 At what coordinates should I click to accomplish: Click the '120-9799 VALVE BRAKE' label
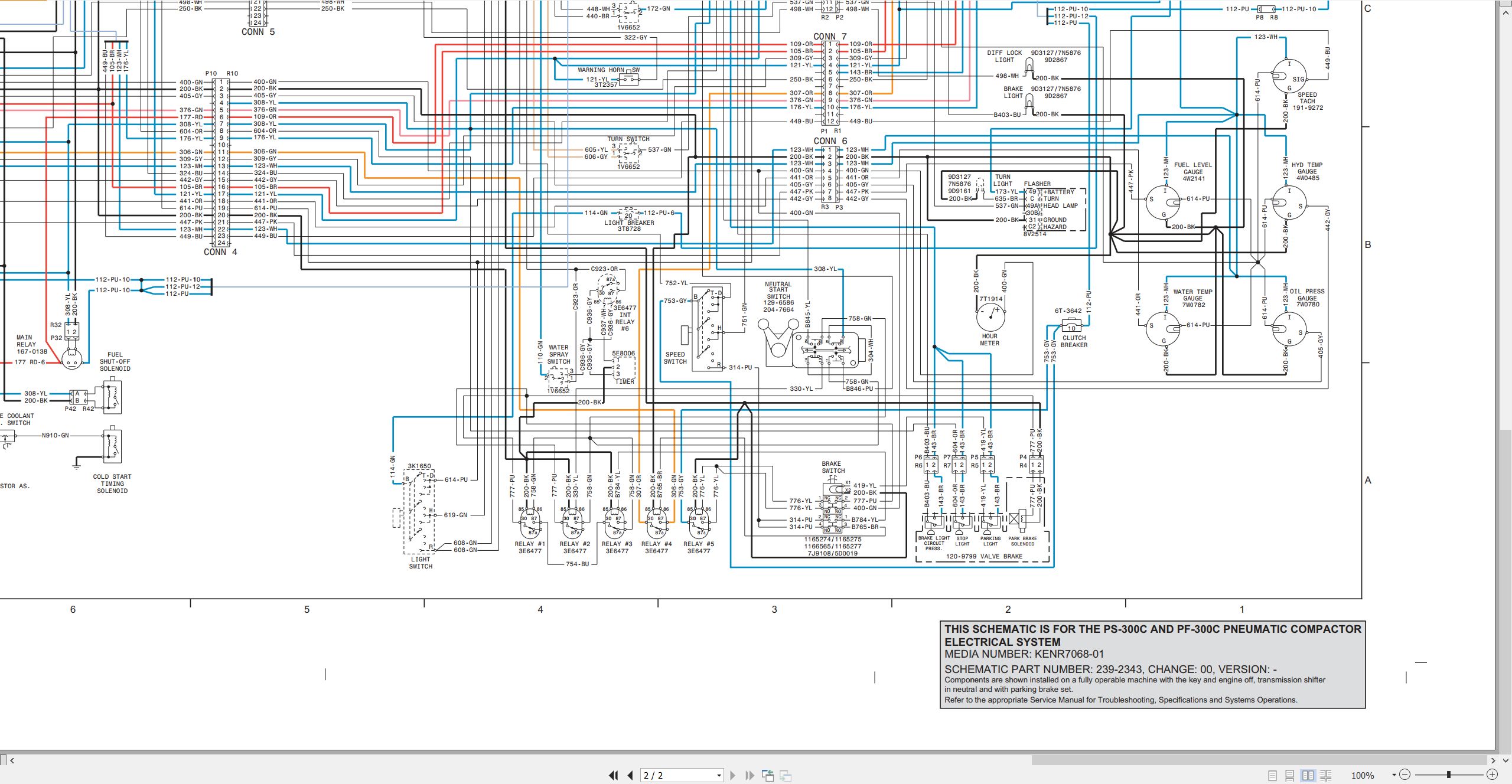pyautogui.click(x=984, y=557)
